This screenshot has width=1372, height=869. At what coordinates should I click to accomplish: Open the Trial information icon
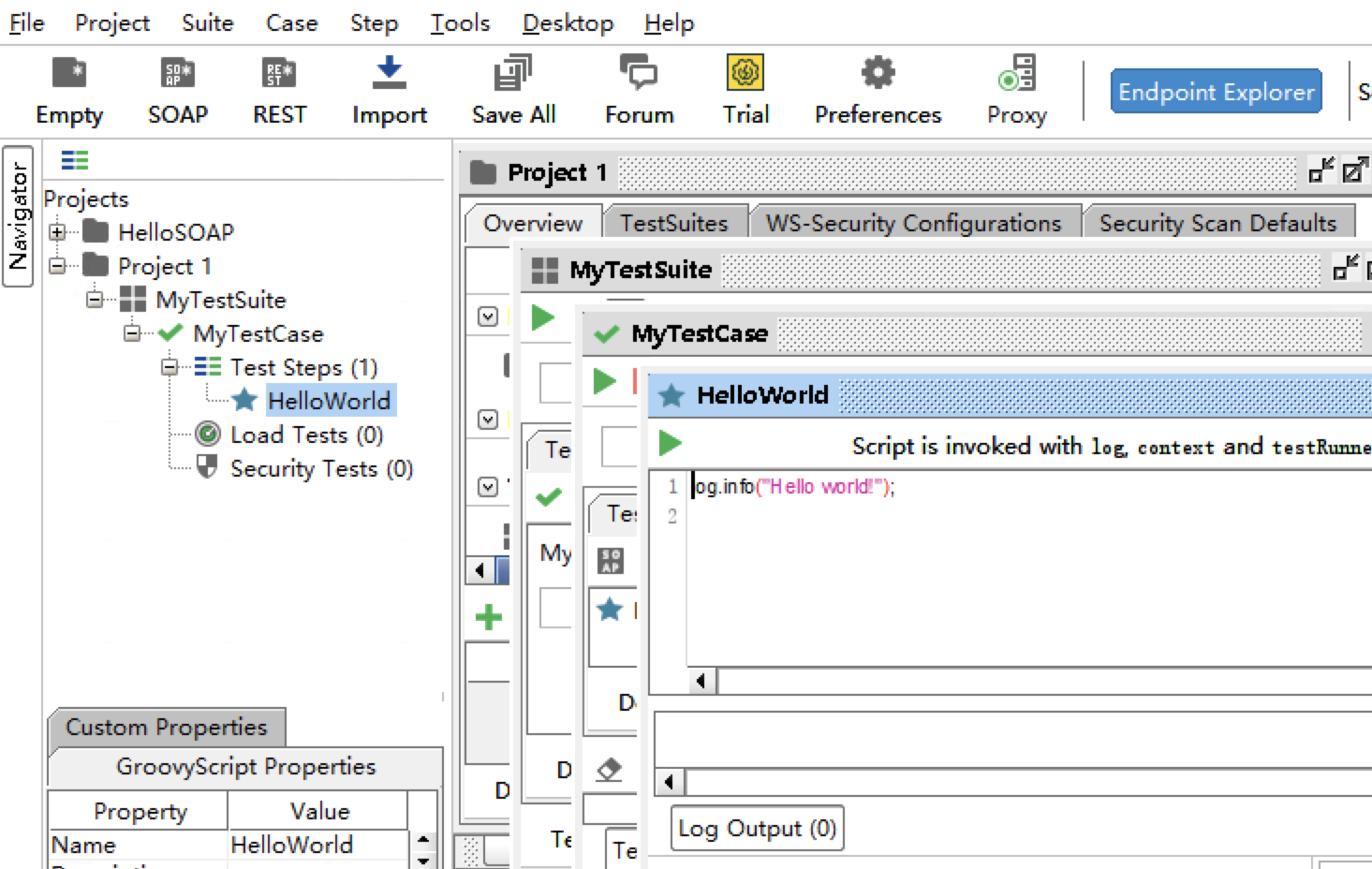coord(745,72)
